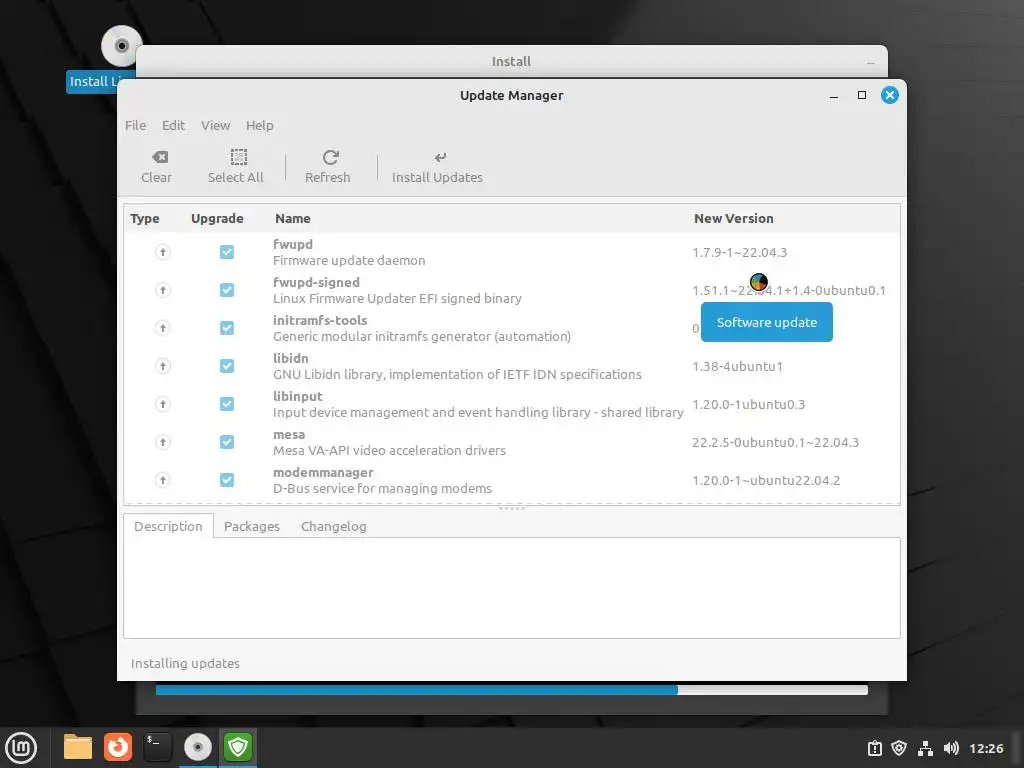This screenshot has width=1024, height=768.
Task: Click the Install window progress bar
Action: pos(512,690)
